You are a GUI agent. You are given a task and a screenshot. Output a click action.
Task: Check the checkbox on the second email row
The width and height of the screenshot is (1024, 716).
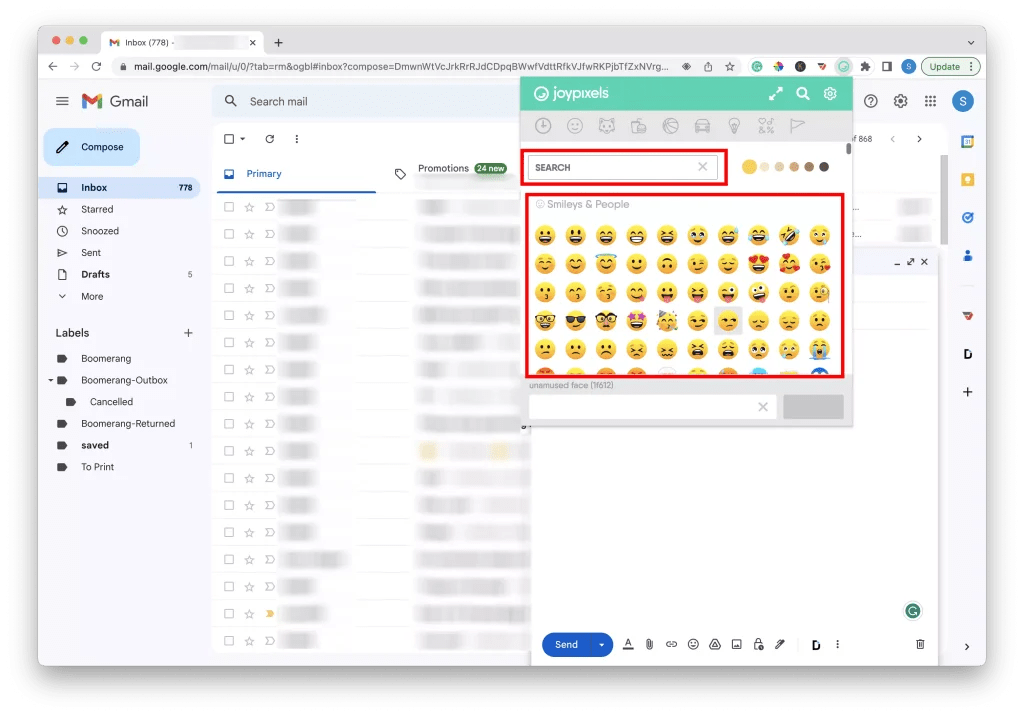(x=227, y=234)
